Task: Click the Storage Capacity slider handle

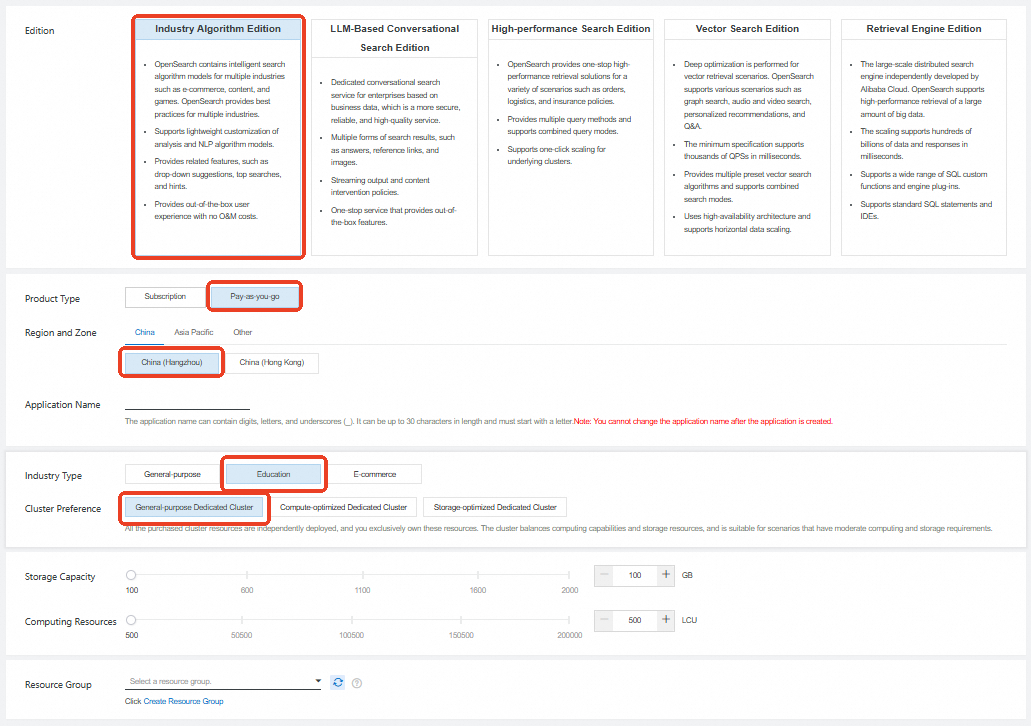Action: click(x=131, y=575)
